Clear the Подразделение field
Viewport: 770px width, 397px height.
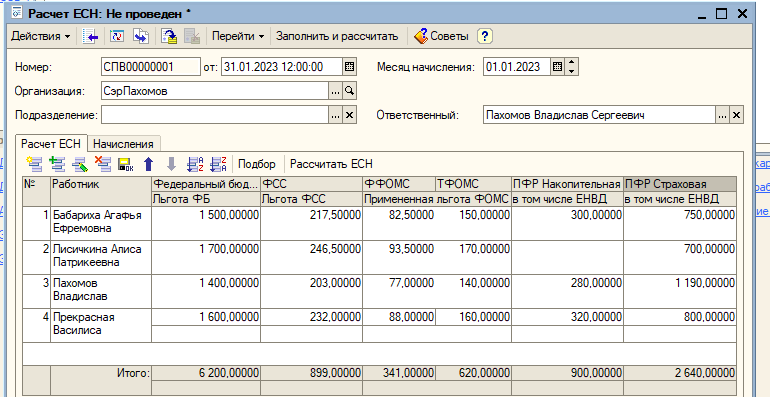349,115
